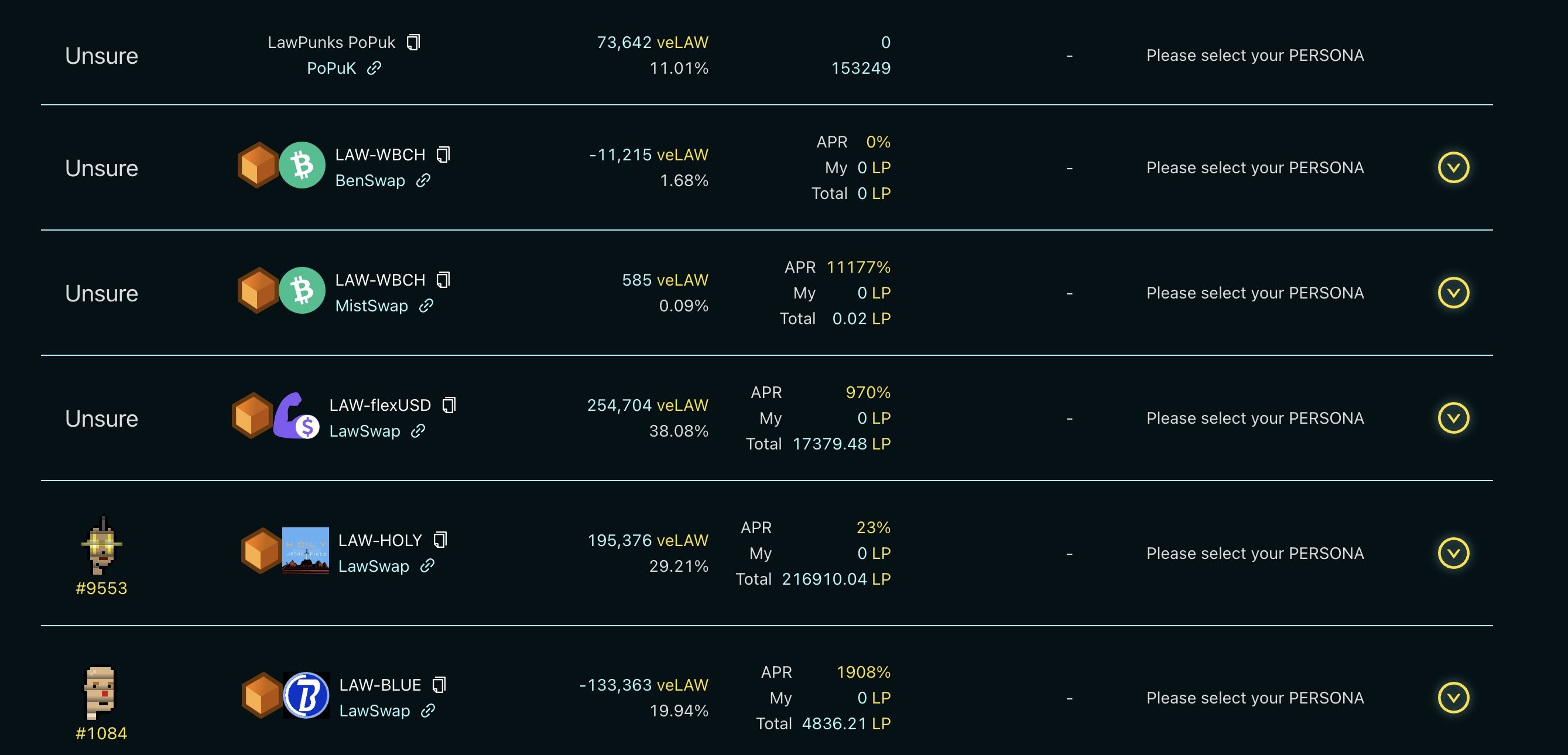Copy the LAW-BLUE pool address
Viewport: 1568px width, 755px height.
tap(439, 685)
